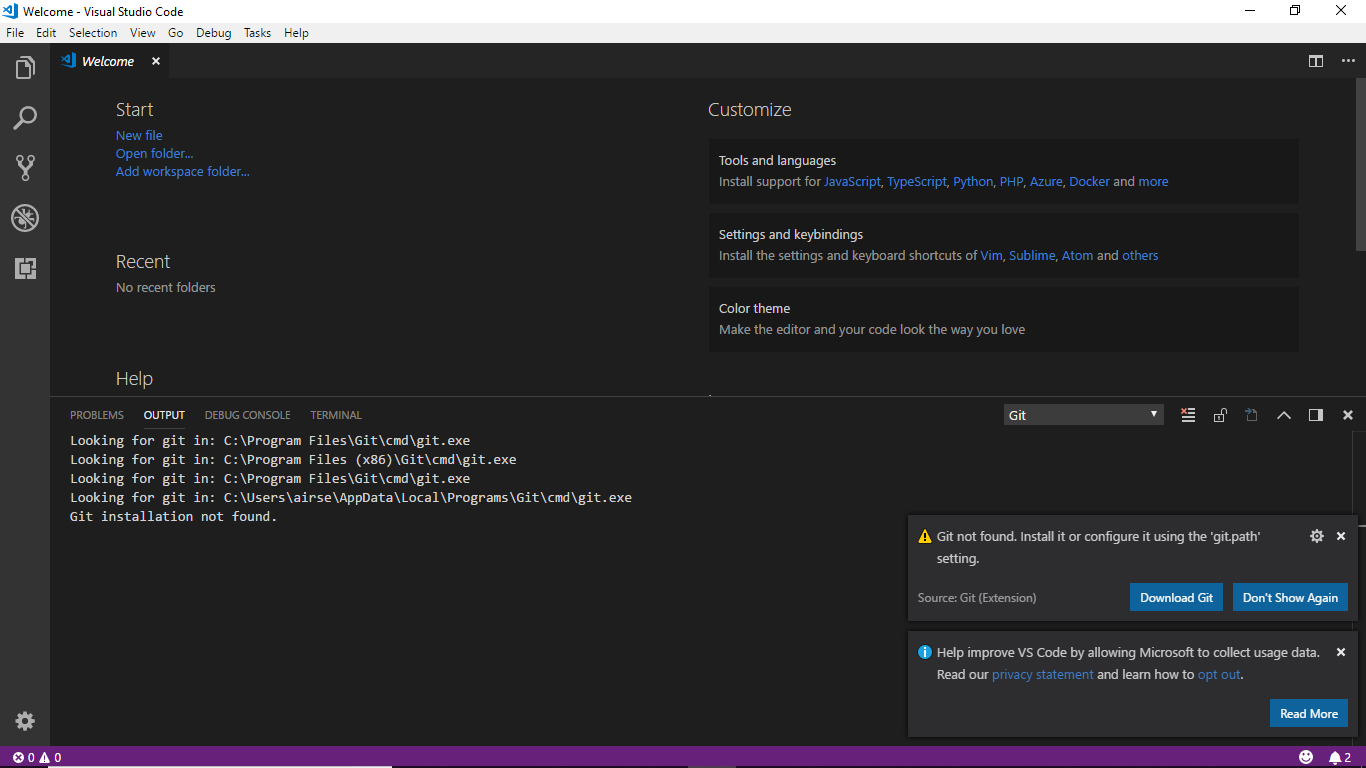Toggle Output scroll lock
This screenshot has height=768, width=1366.
click(1220, 415)
